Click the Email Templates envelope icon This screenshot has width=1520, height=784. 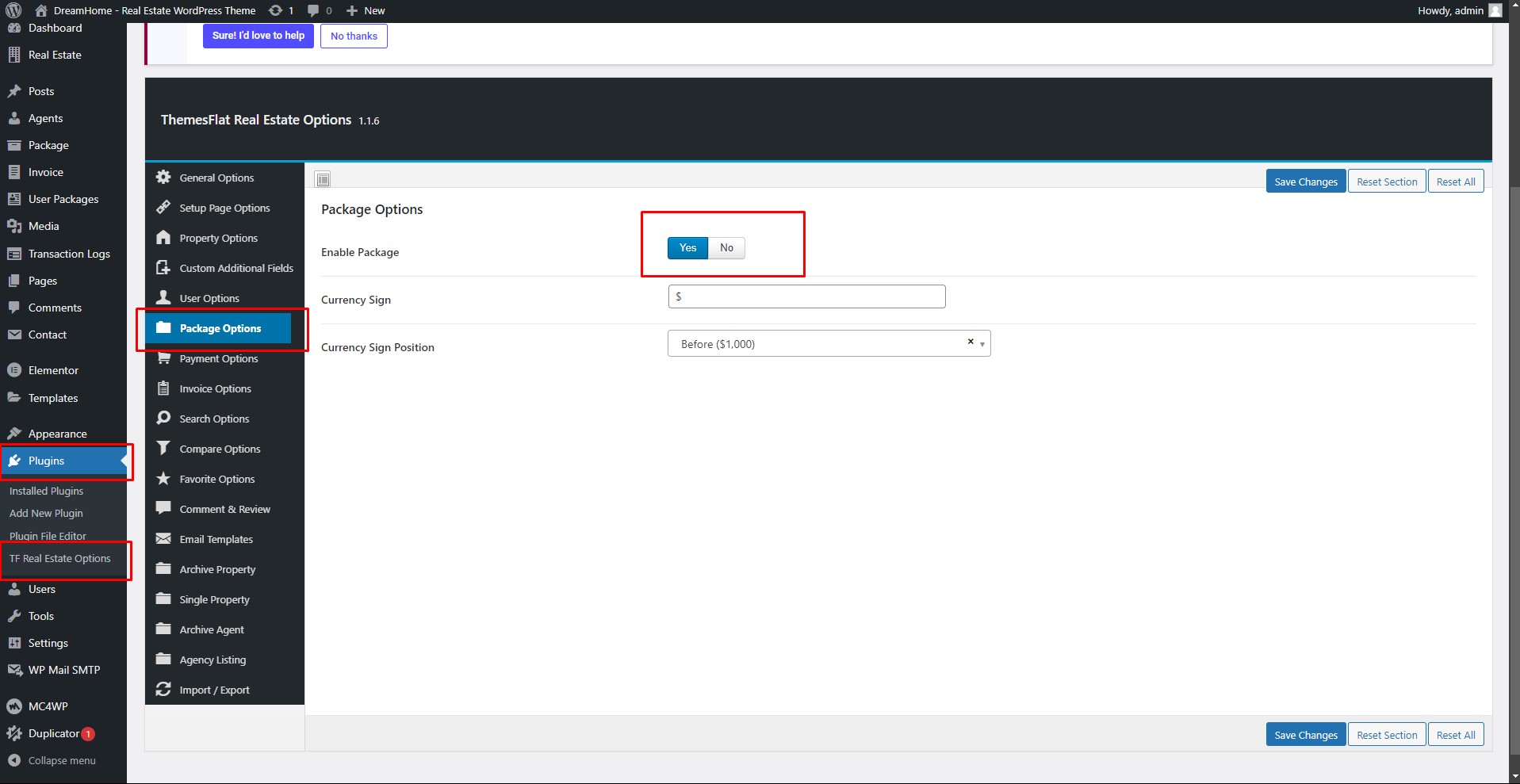[x=163, y=538]
